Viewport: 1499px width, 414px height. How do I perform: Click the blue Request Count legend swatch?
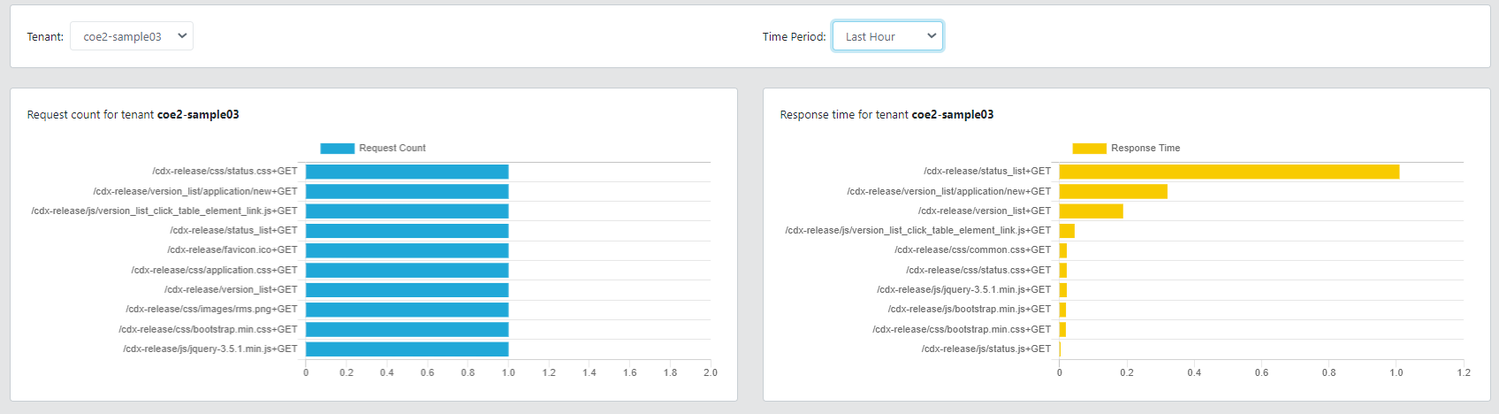pos(337,148)
